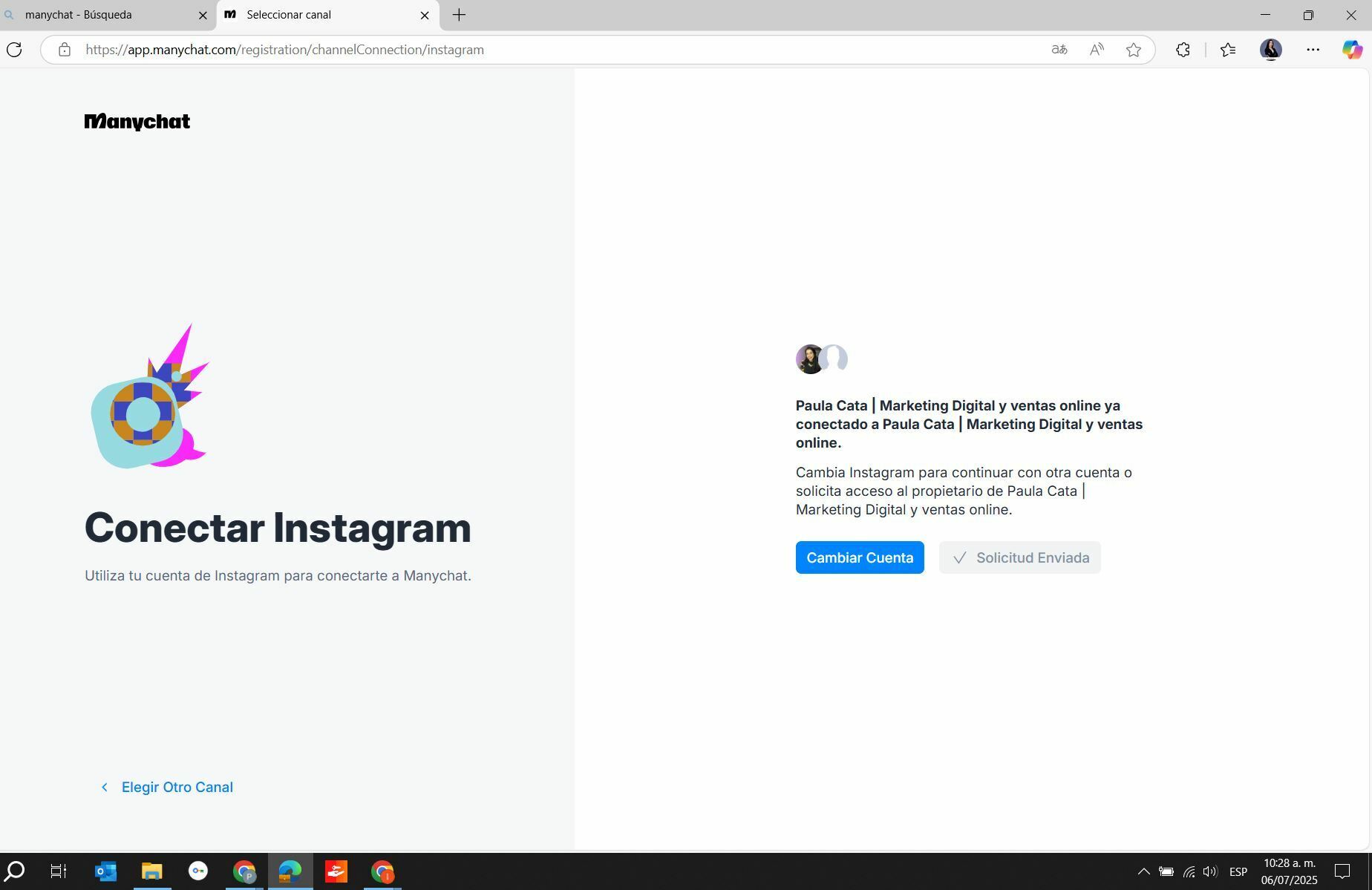Open the Favorites list icon
The height and width of the screenshot is (890, 1372).
point(1228,50)
